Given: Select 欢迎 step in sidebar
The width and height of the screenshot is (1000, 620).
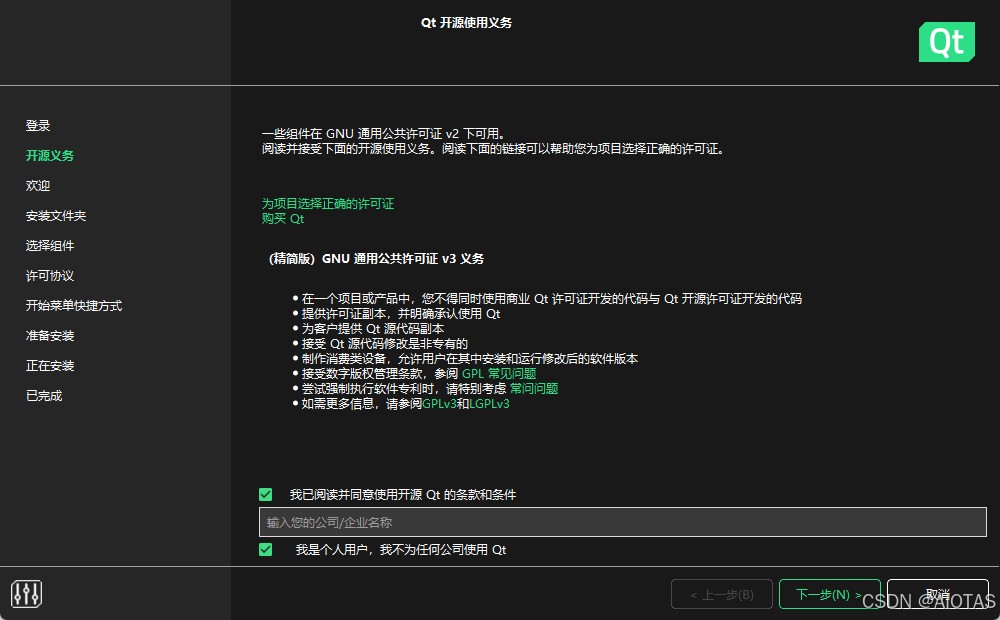Looking at the screenshot, I should (x=38, y=186).
